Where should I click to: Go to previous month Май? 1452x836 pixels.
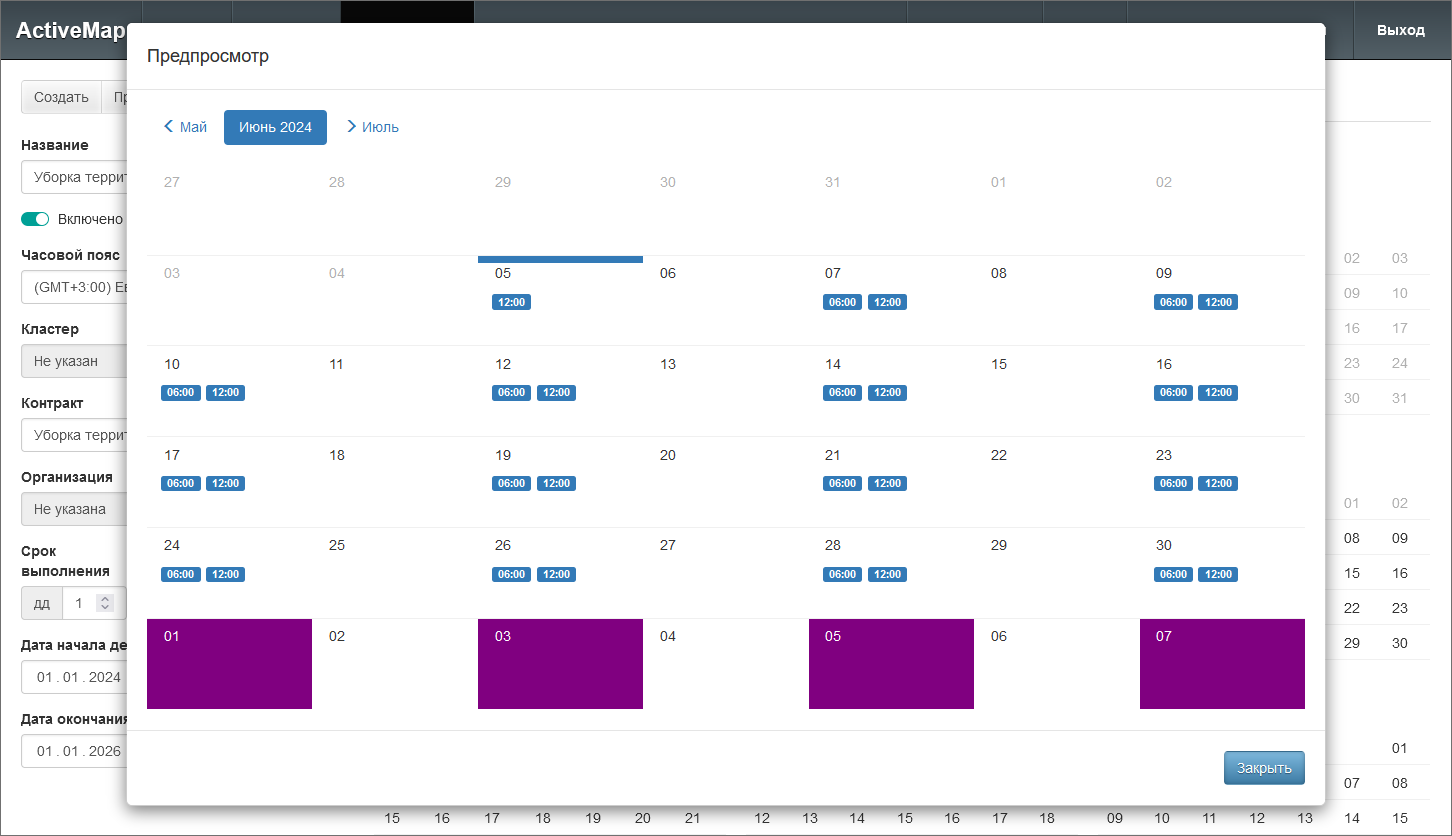coord(186,127)
